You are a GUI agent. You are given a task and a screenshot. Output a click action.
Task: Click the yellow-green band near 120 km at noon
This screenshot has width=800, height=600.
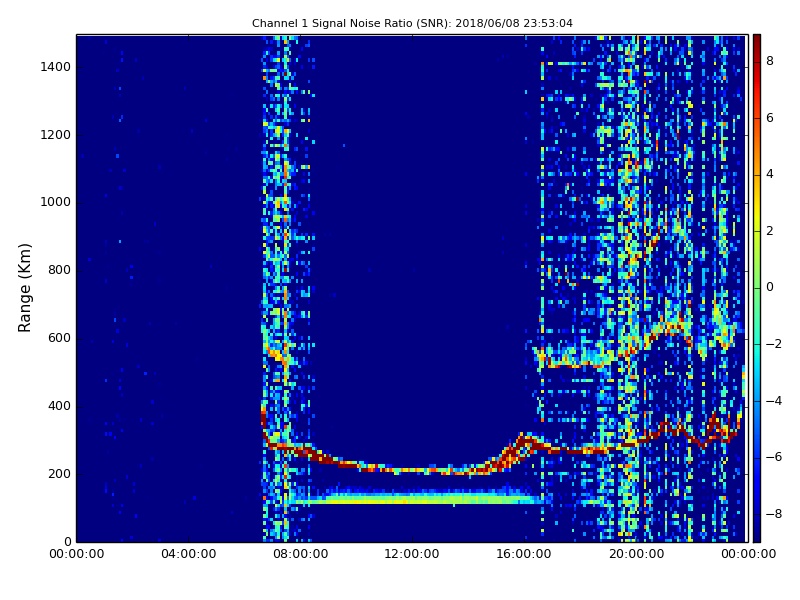[412, 498]
